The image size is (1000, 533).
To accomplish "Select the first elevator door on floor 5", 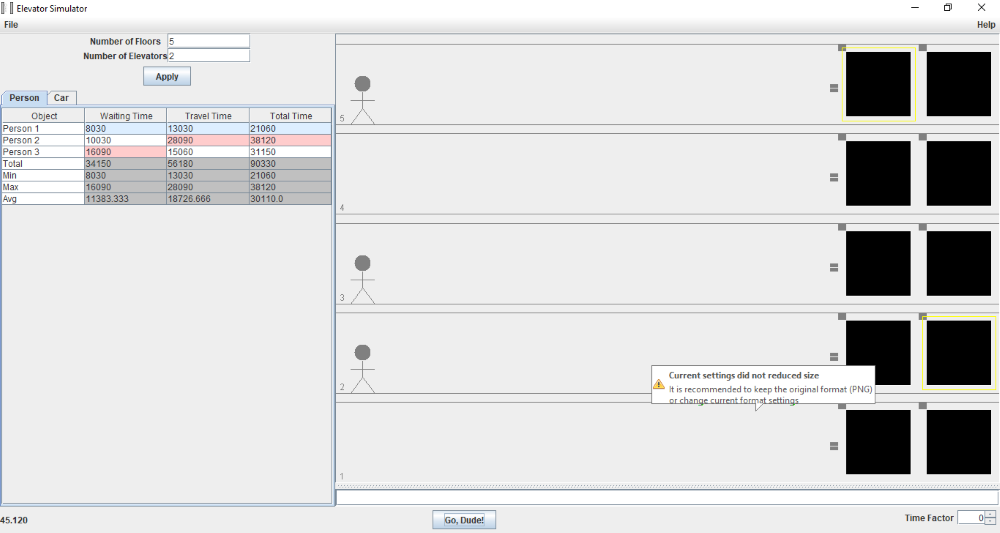I will 878,84.
